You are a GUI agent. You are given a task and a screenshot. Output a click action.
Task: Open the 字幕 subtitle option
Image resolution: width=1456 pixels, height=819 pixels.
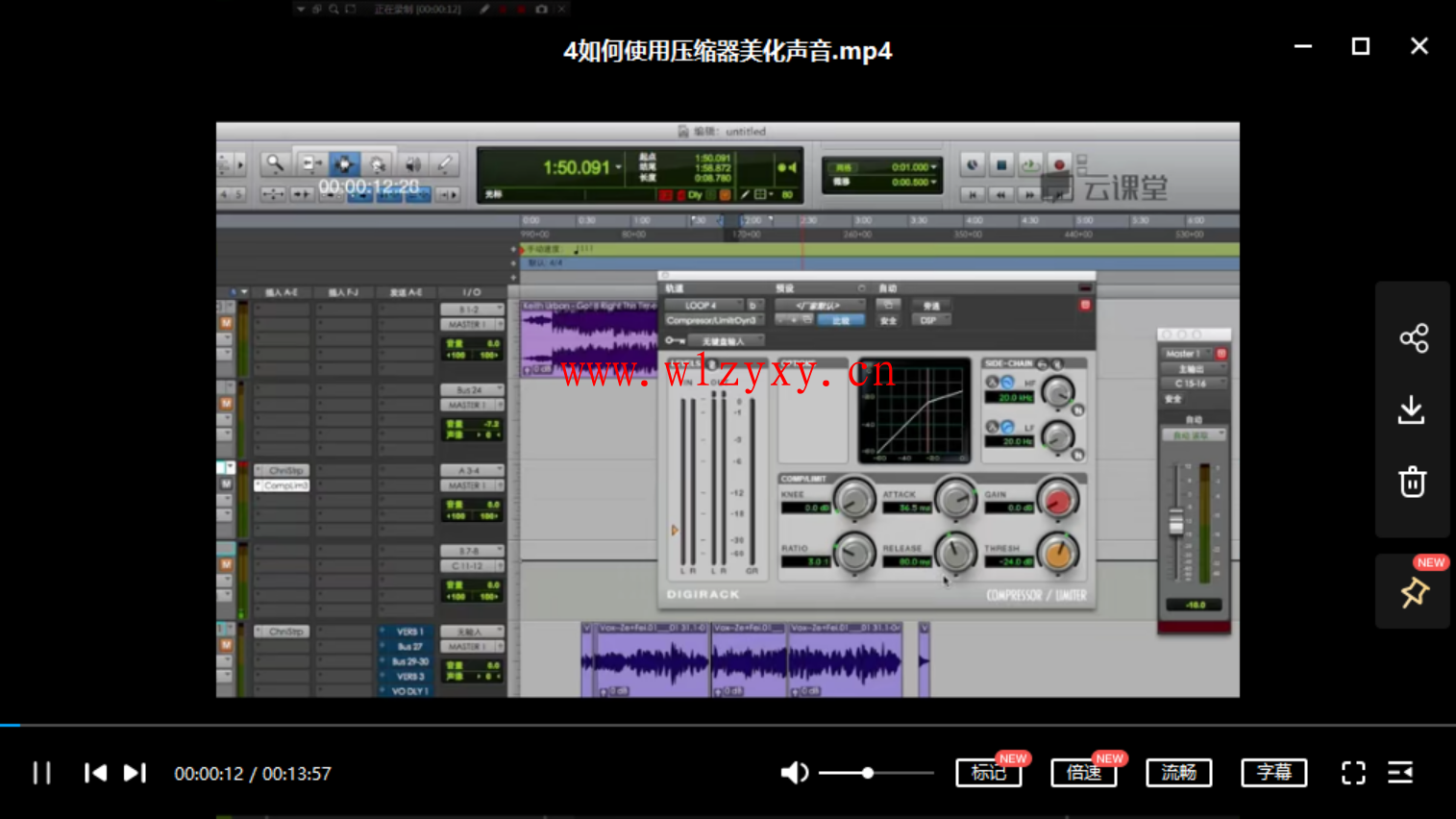coord(1273,773)
